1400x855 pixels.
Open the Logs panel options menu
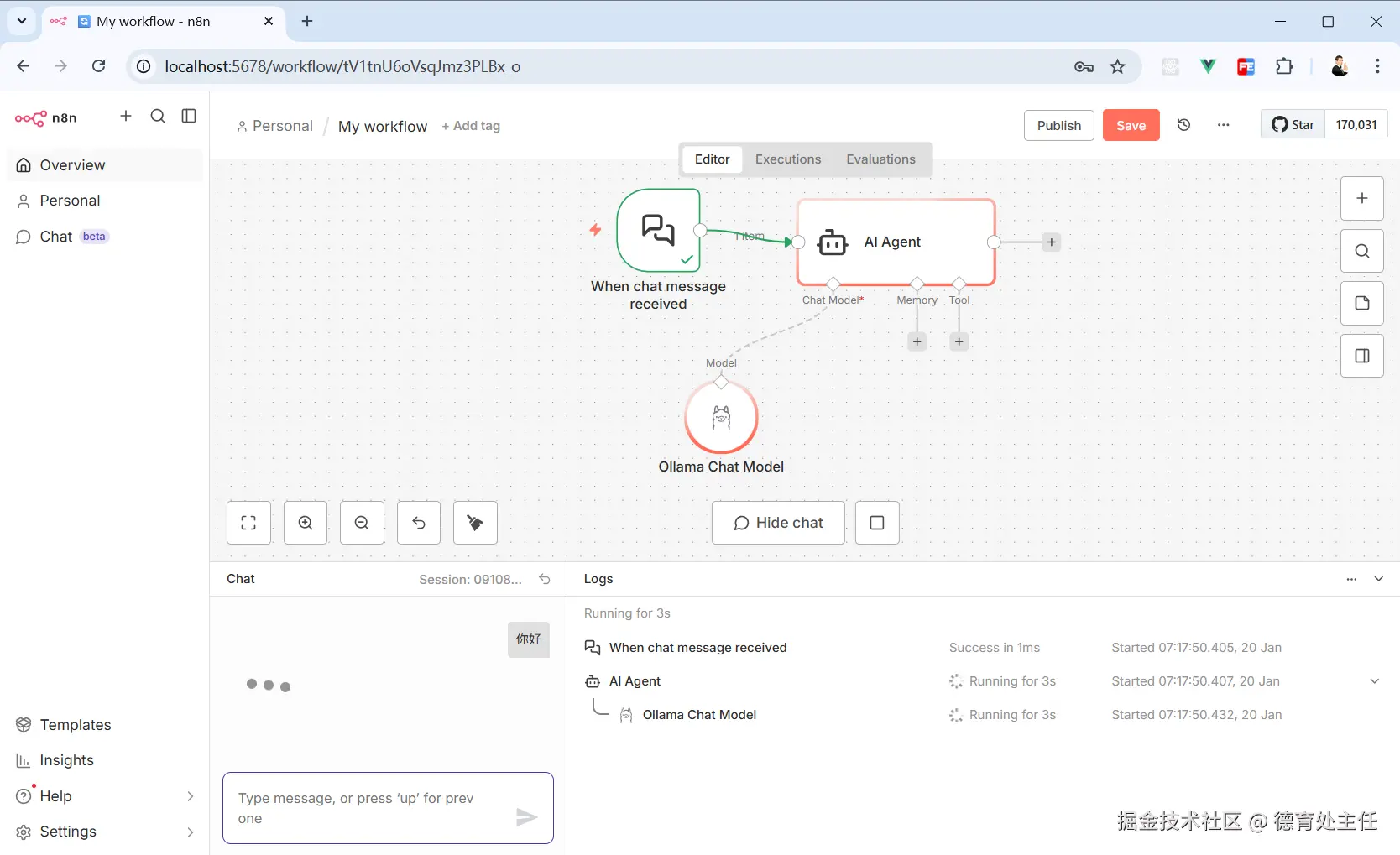click(x=1351, y=579)
